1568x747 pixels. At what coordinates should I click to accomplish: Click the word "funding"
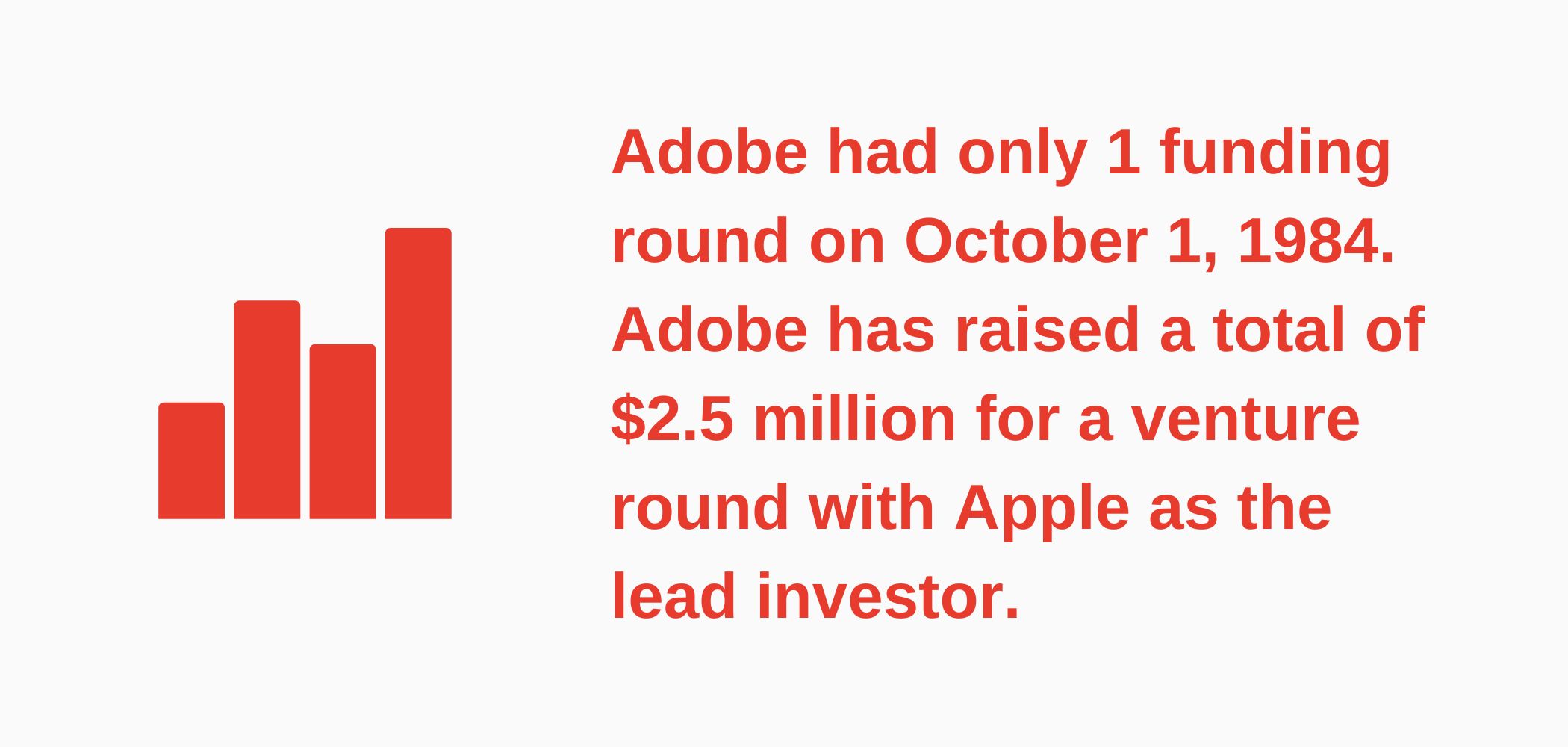1275,152
